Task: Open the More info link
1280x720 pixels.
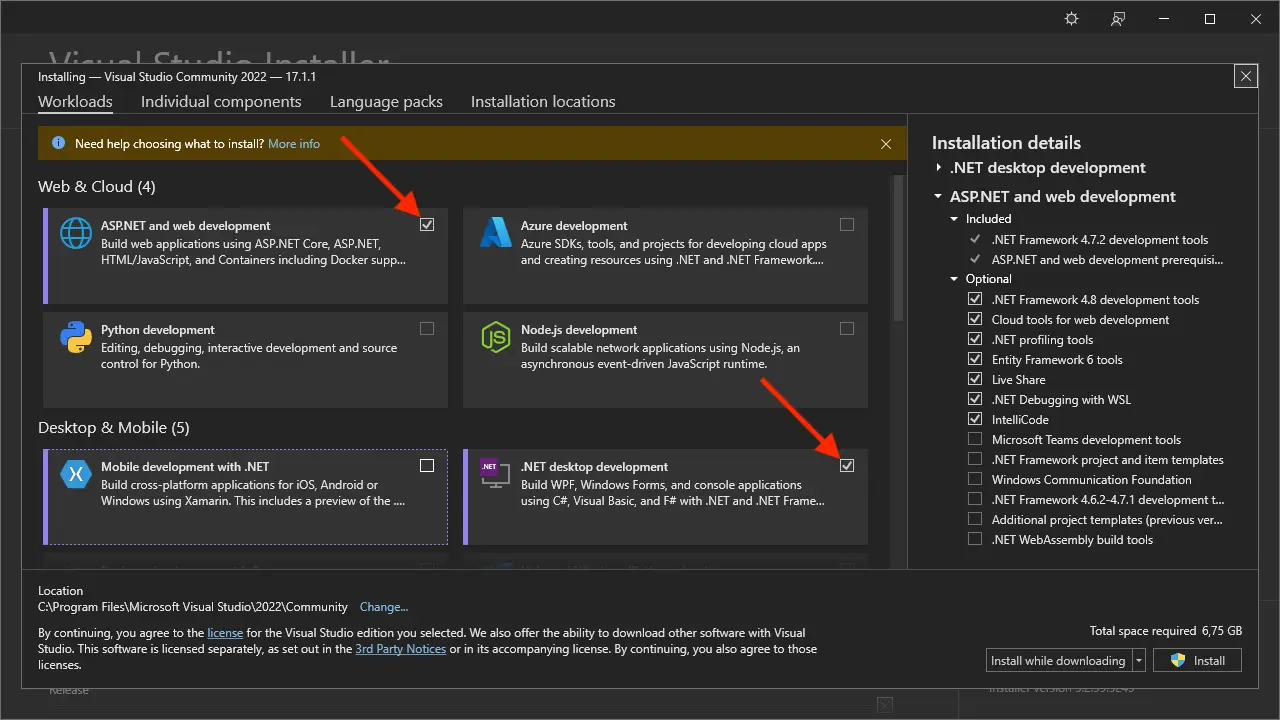Action: [x=294, y=144]
